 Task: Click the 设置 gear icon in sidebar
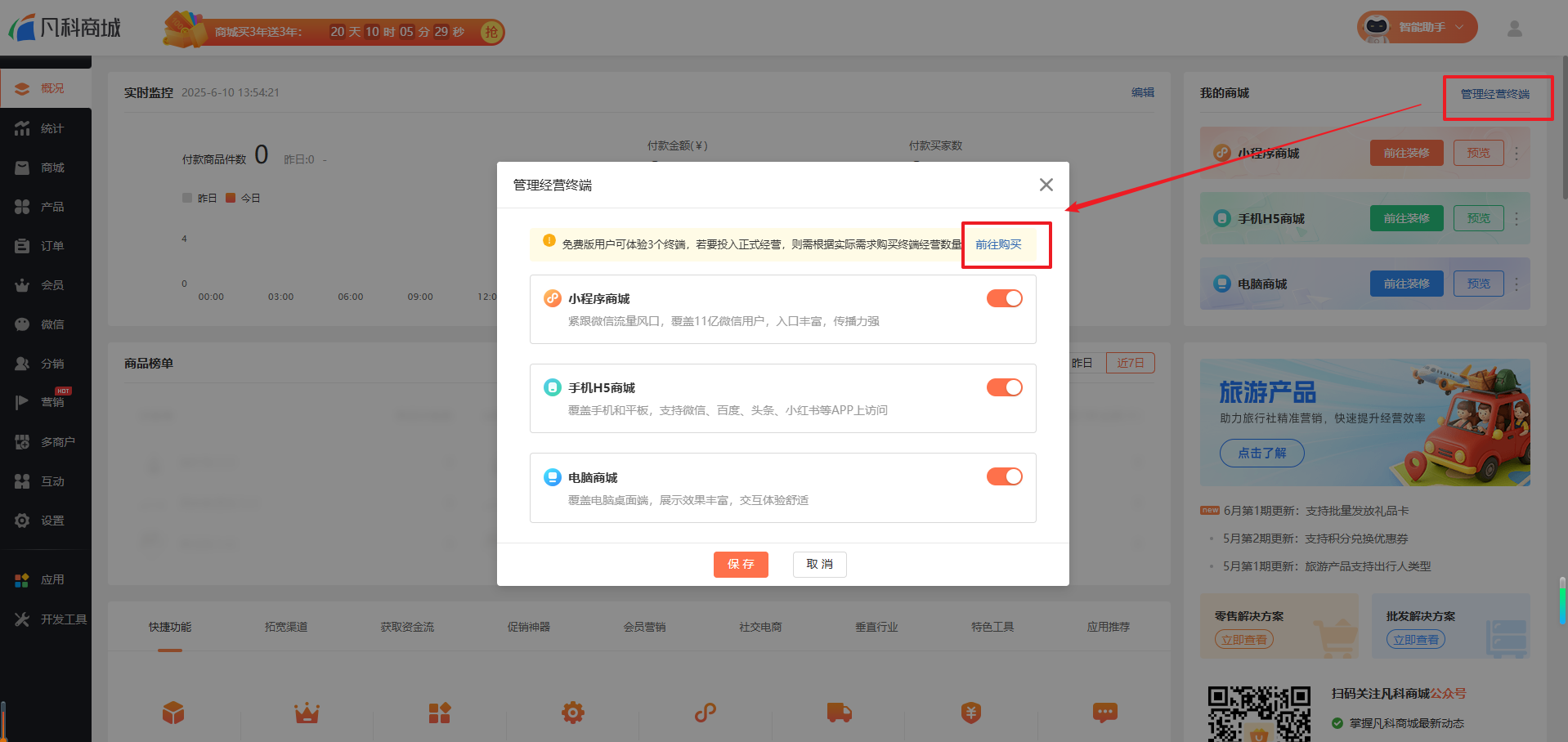coord(22,521)
